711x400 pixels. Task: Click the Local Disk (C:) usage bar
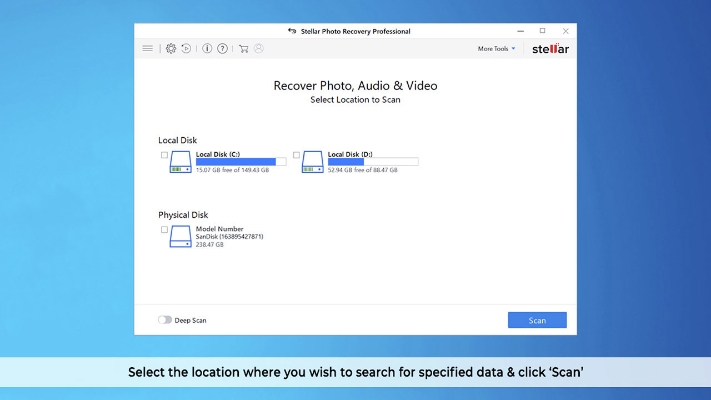pos(241,162)
